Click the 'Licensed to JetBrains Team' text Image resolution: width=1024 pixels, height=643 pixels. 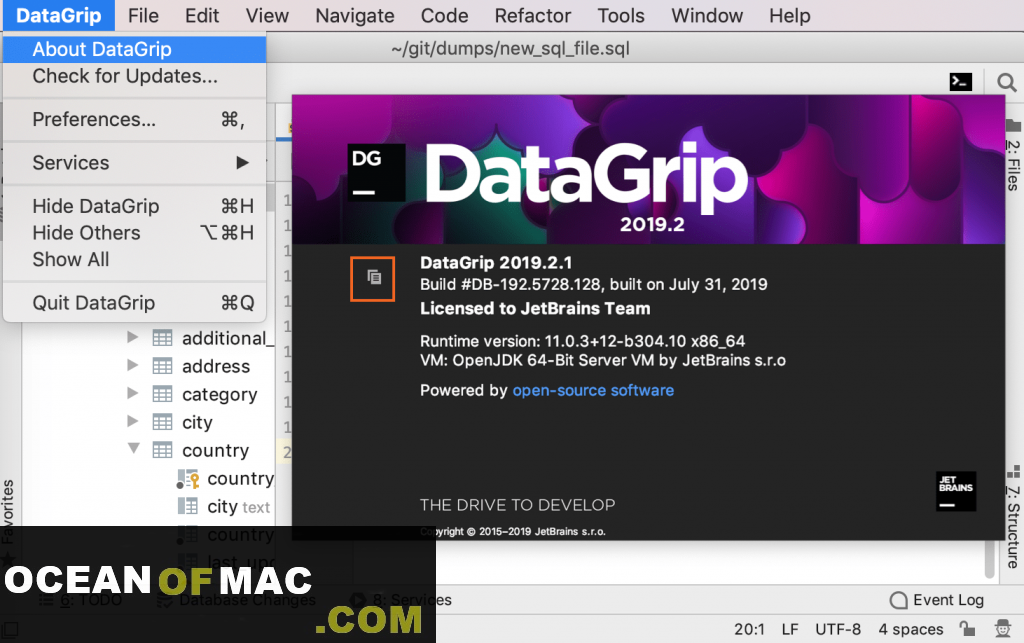535,308
